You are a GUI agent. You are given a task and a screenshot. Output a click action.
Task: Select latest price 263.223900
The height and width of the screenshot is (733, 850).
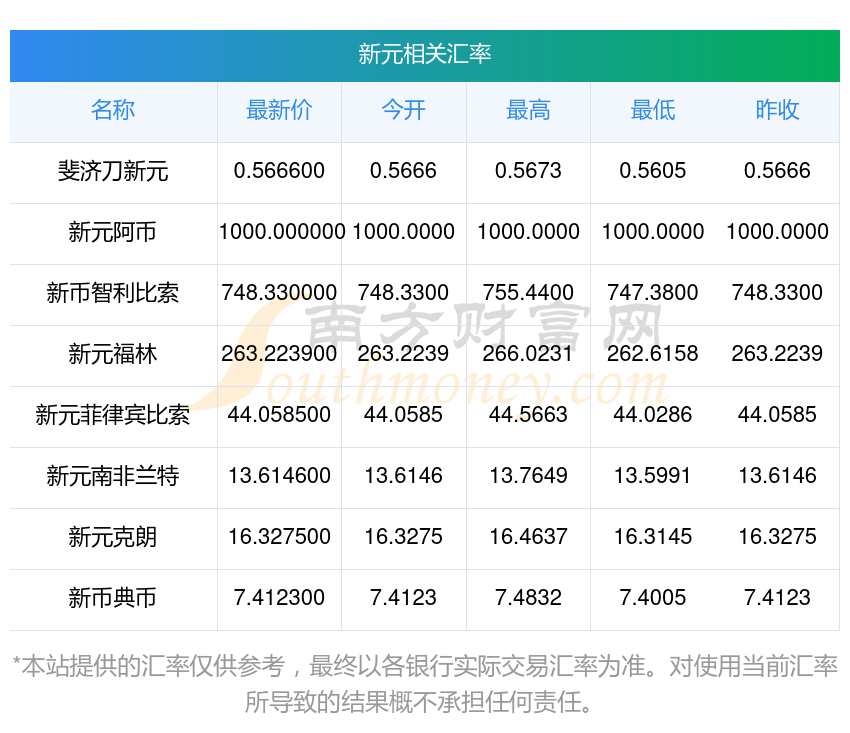click(279, 354)
